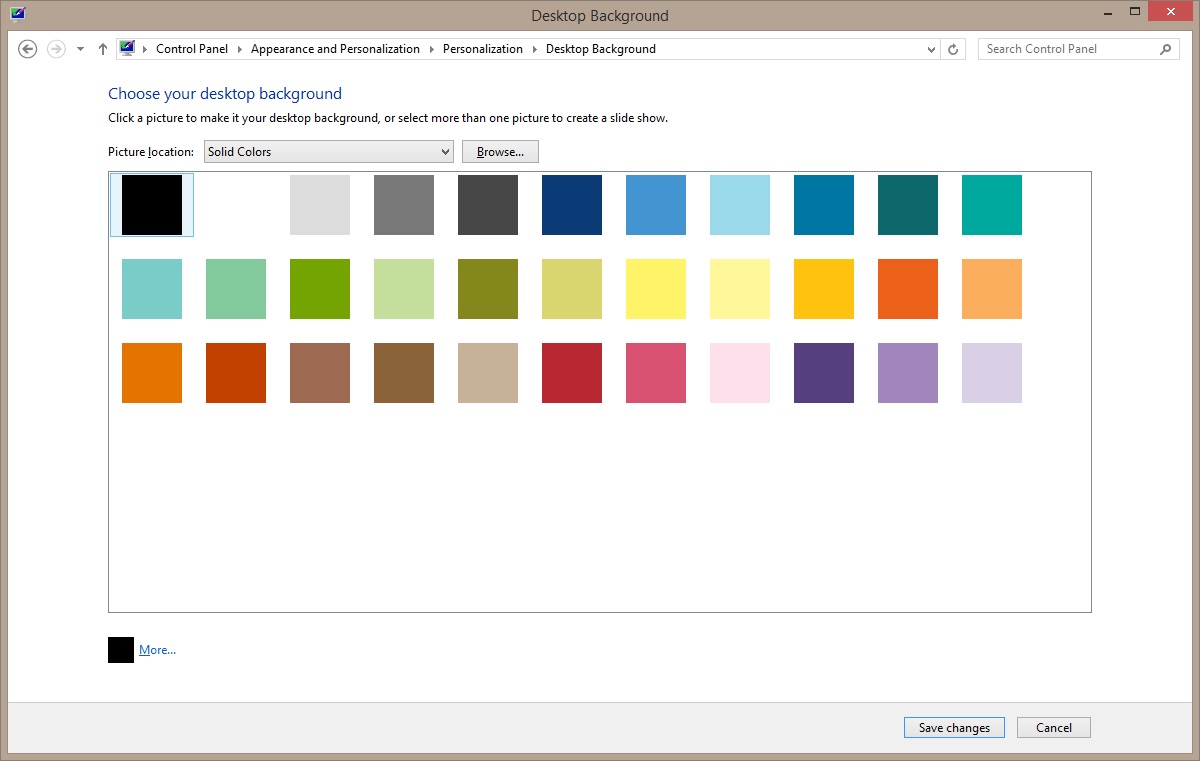This screenshot has height=761, width=1200.
Task: Click the Browse... button
Action: coord(500,152)
